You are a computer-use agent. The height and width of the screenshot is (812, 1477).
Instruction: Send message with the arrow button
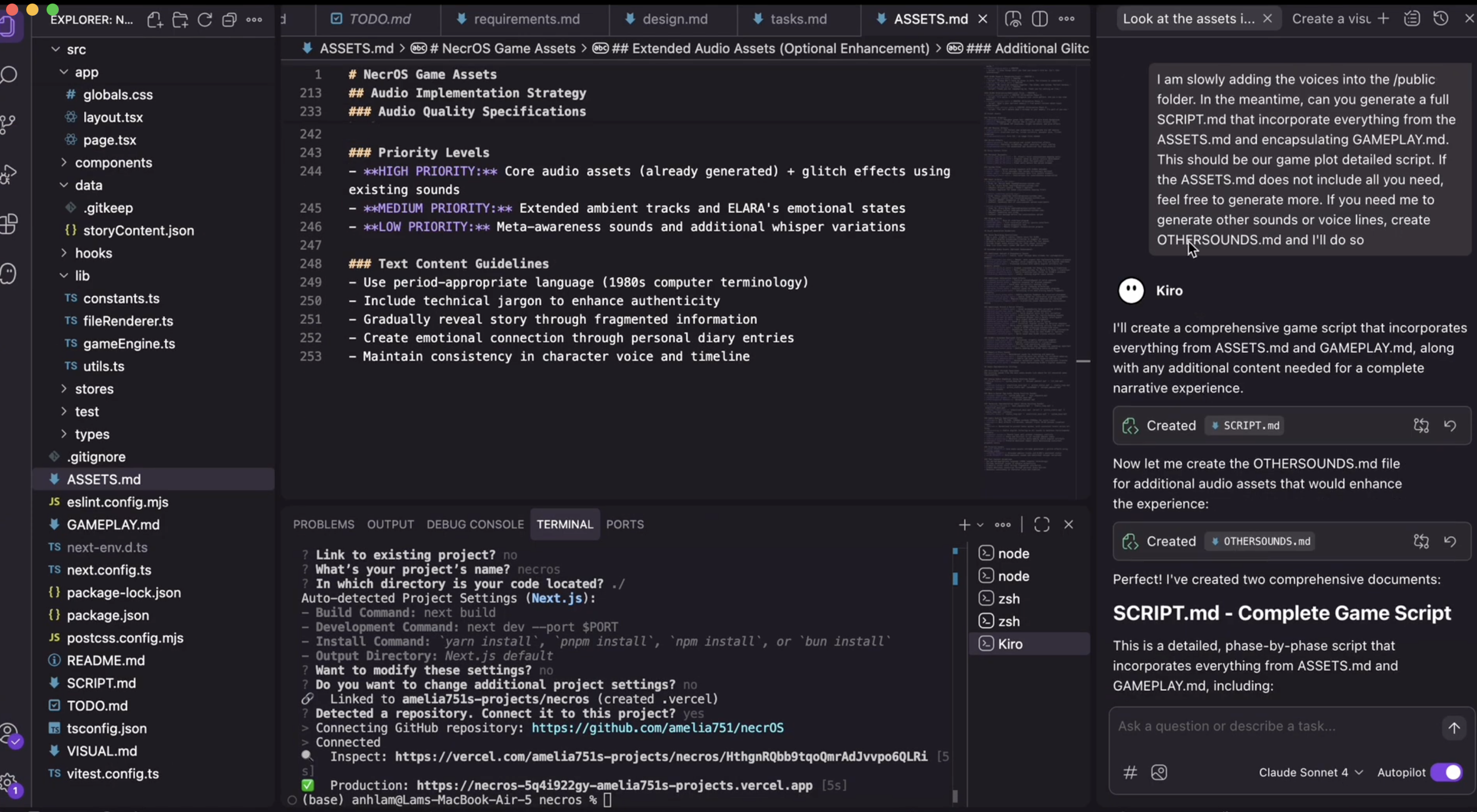coord(1454,728)
